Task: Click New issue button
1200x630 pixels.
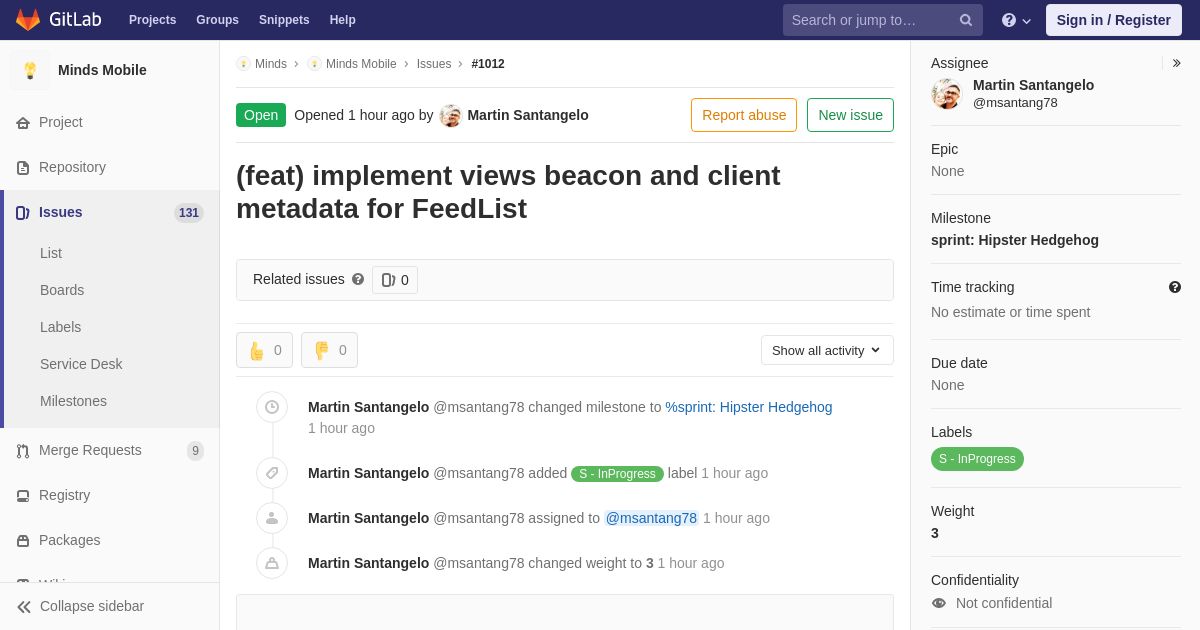Action: [850, 115]
